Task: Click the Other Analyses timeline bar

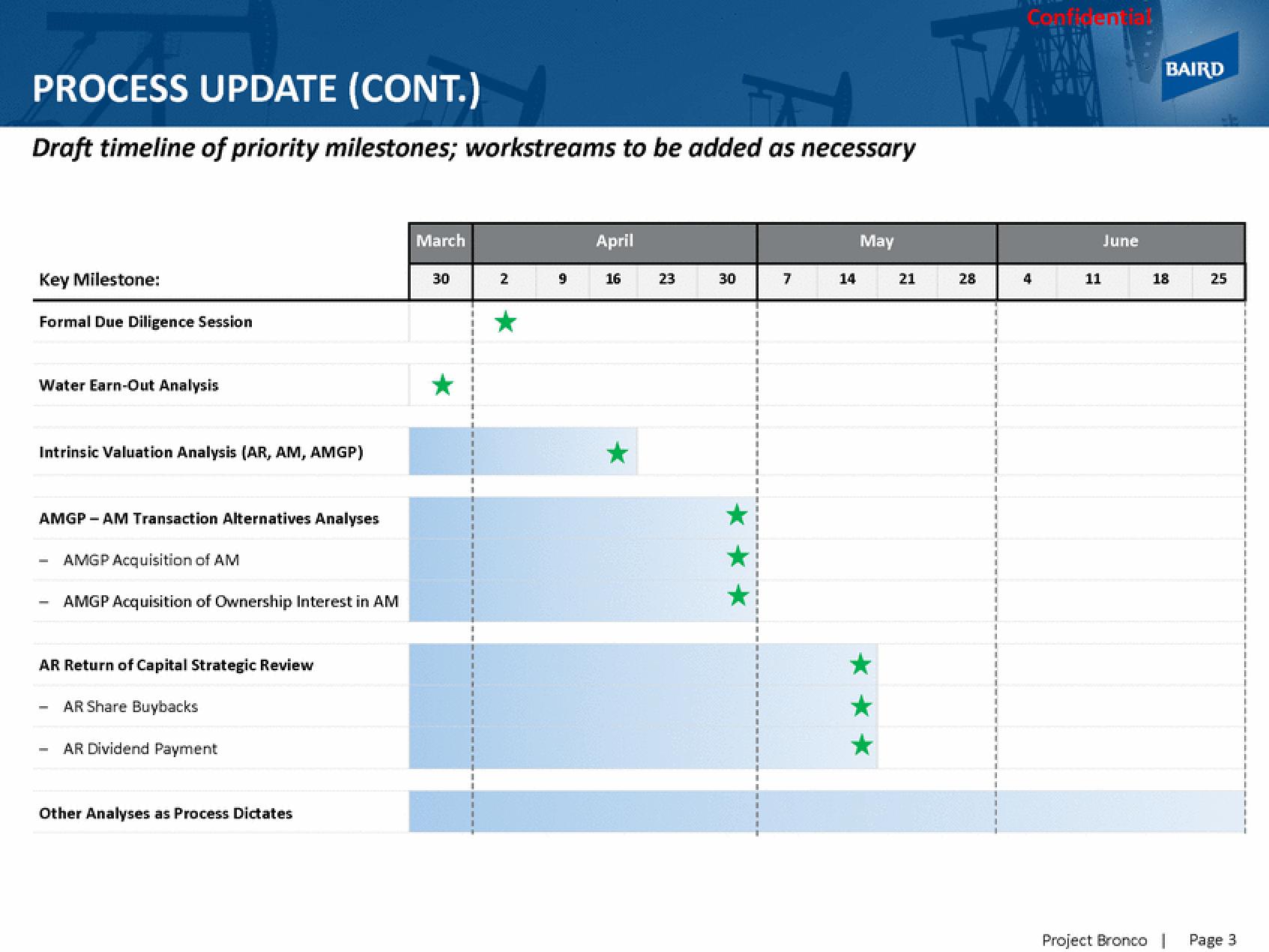Action: pos(827,812)
